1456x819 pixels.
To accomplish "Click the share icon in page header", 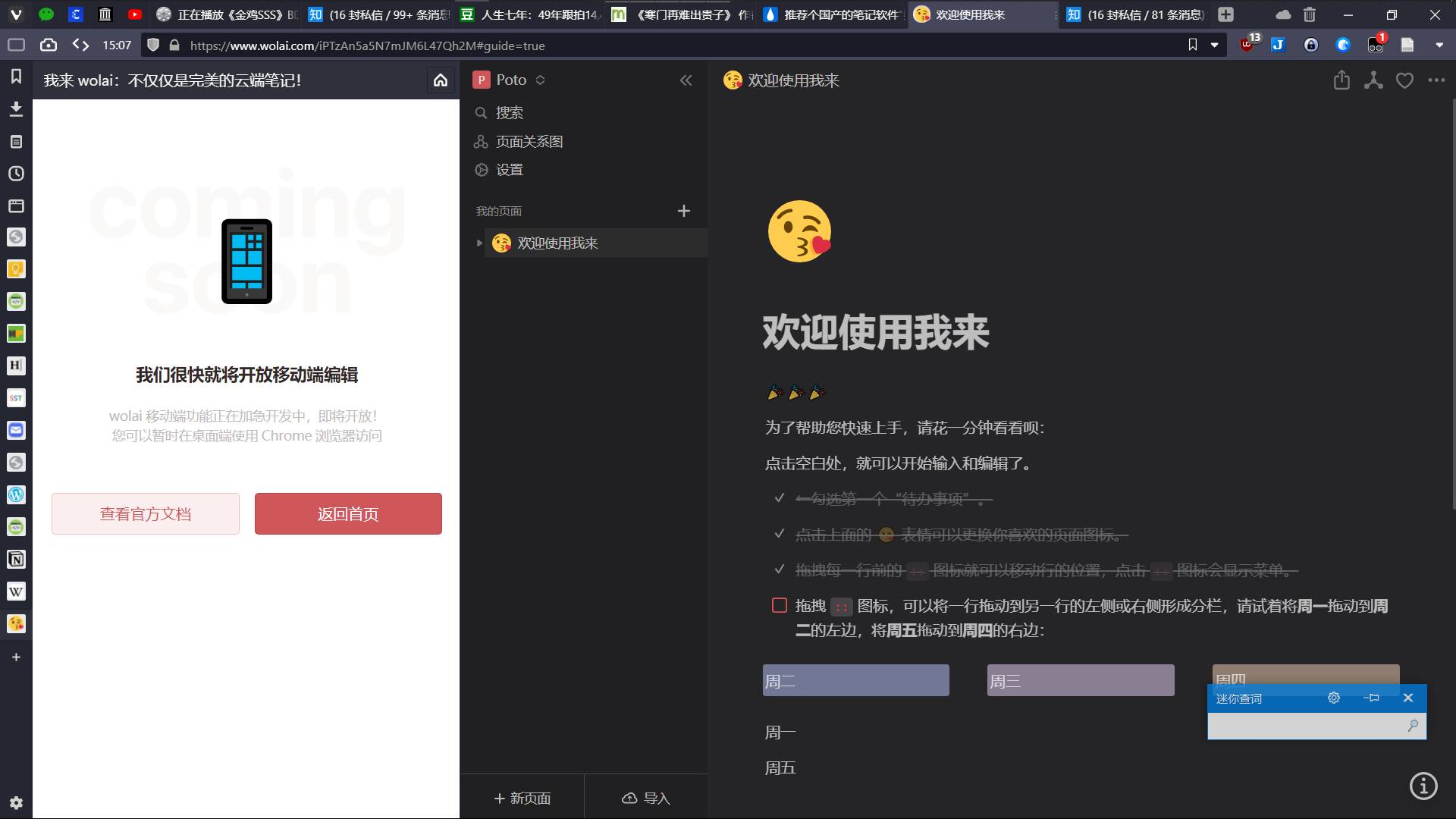I will tap(1341, 80).
